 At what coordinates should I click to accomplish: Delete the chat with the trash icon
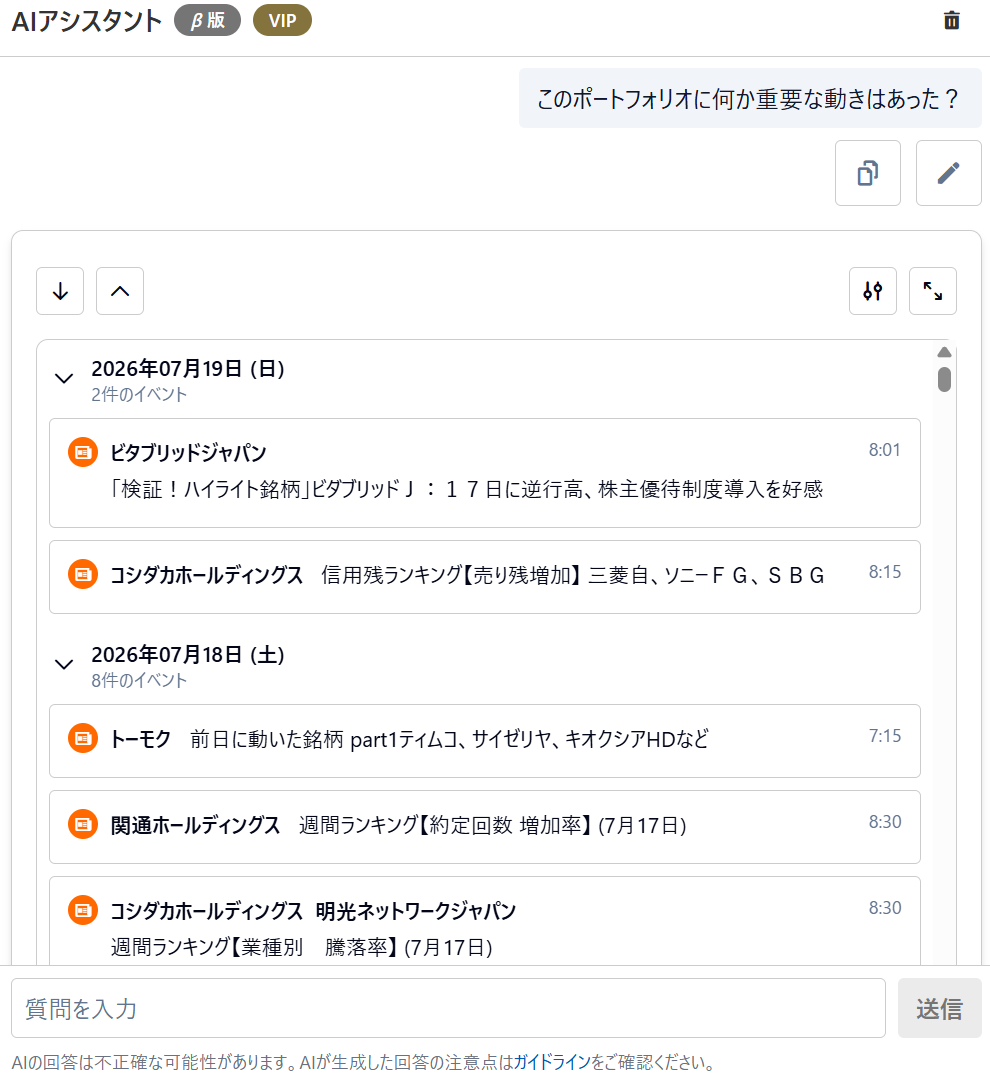click(x=952, y=21)
